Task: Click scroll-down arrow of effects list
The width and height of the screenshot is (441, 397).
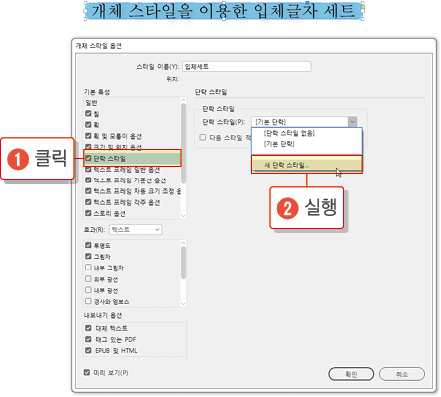Action: [183, 304]
